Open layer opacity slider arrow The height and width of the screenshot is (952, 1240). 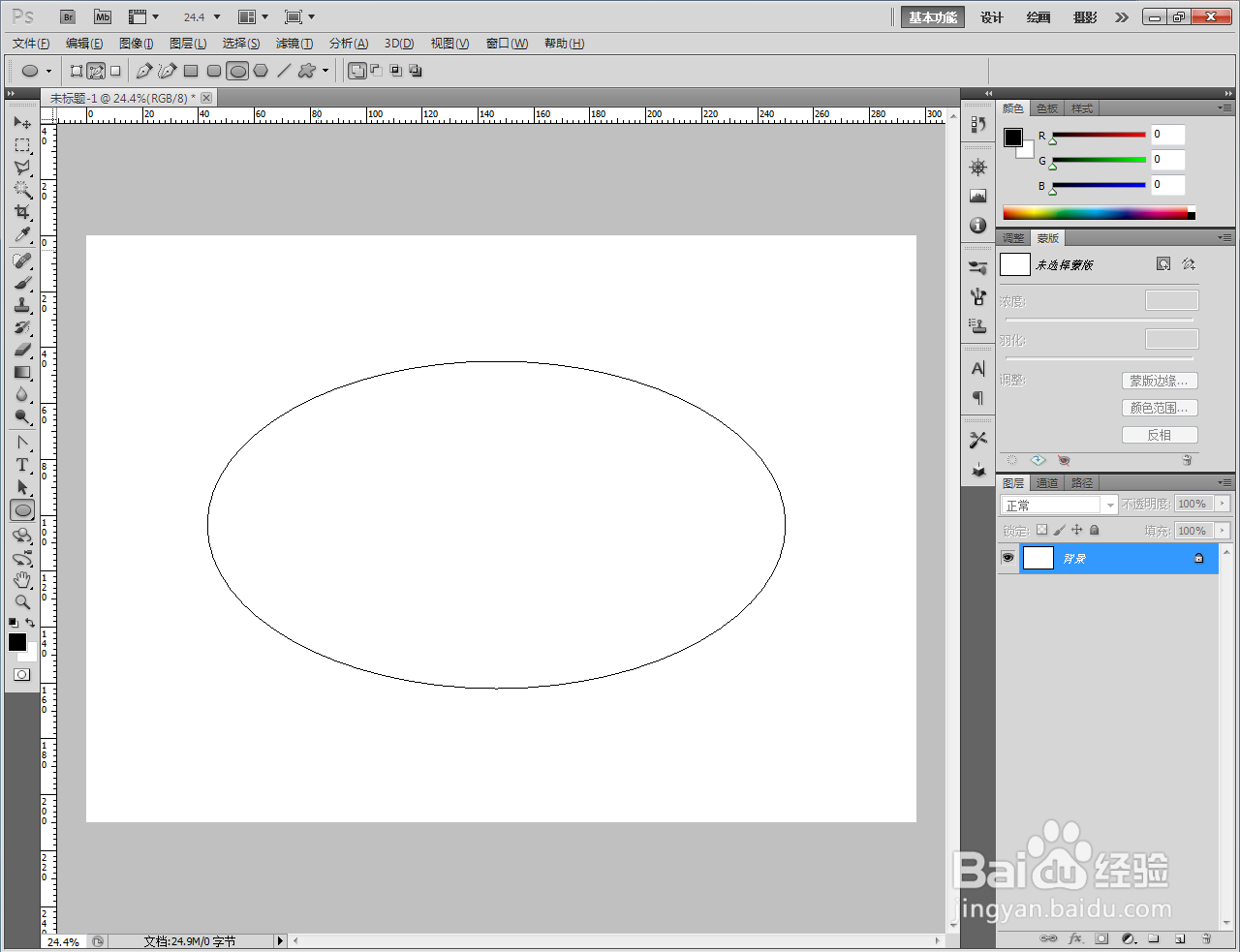tap(1223, 504)
